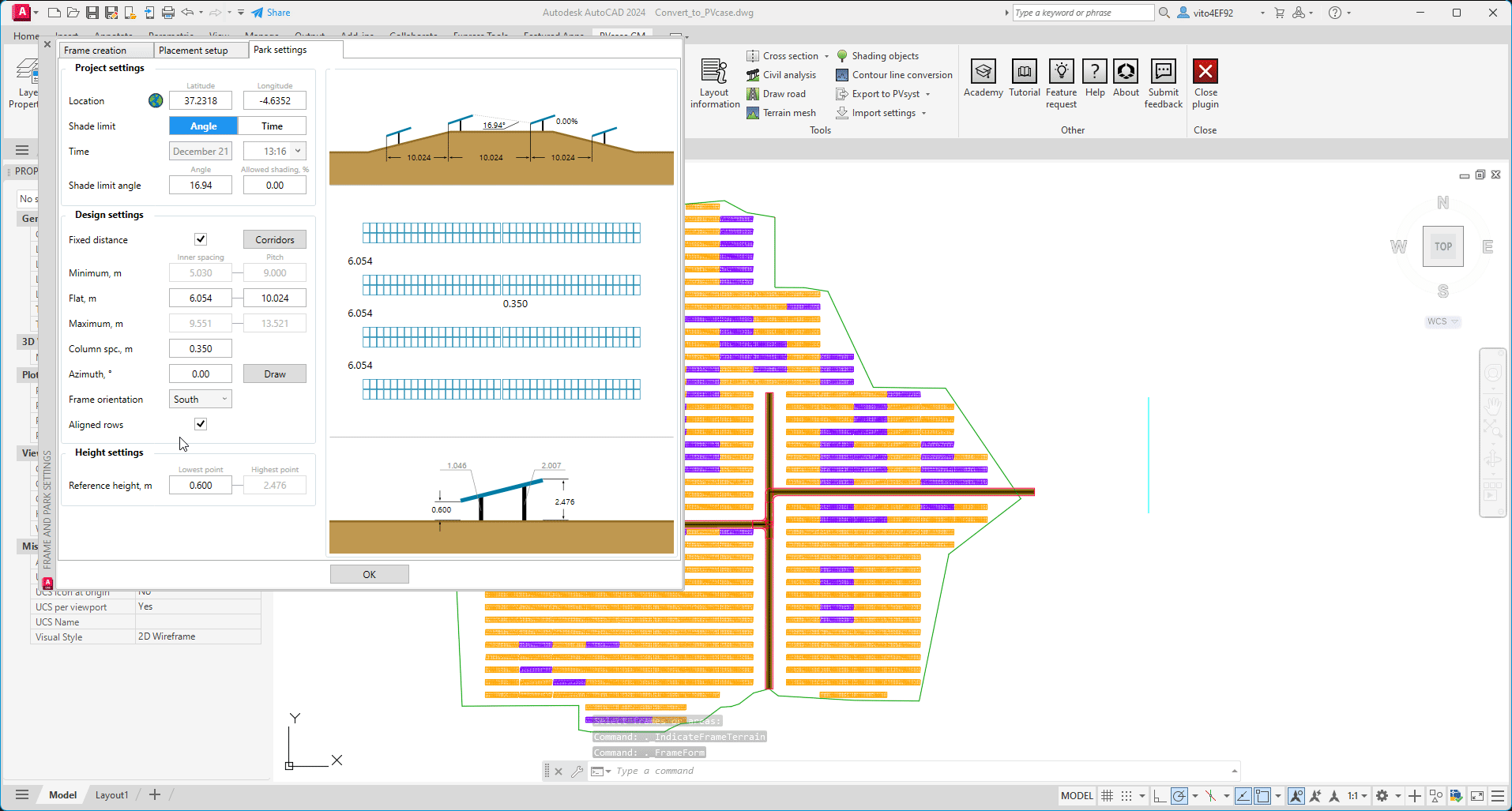Click Import settings button
Image resolution: width=1512 pixels, height=811 pixels.
876,113
